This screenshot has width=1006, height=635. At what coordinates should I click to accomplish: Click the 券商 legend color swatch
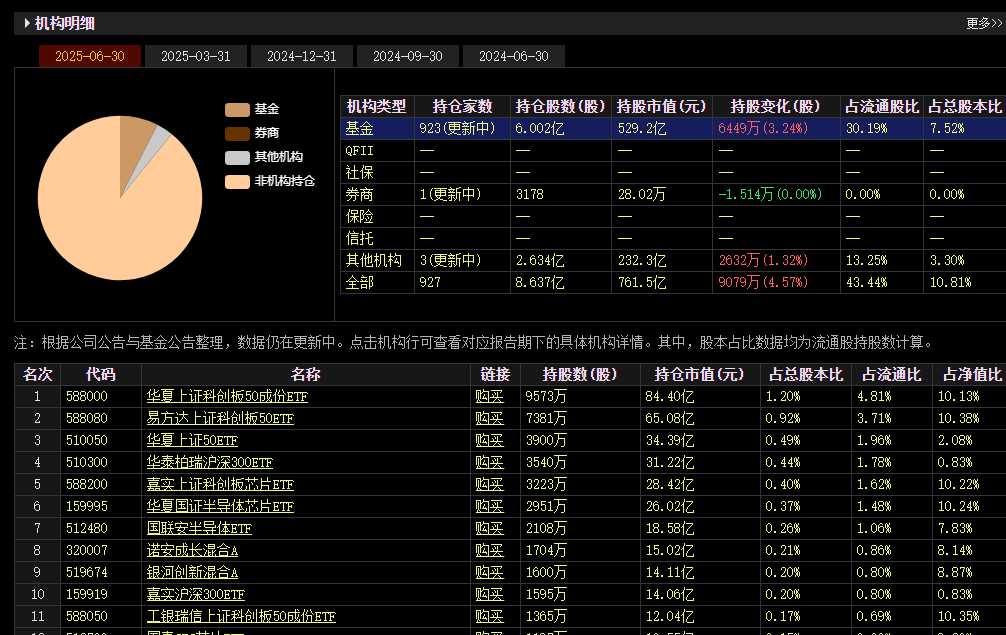point(237,134)
